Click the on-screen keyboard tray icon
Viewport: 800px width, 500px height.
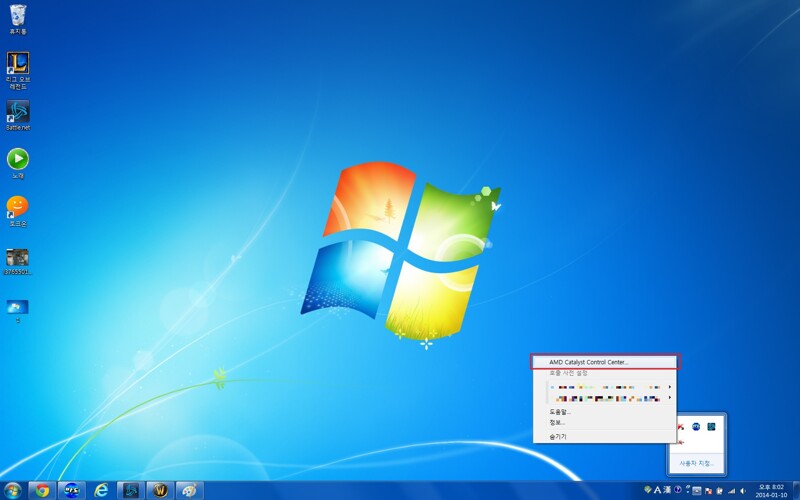click(x=696, y=491)
